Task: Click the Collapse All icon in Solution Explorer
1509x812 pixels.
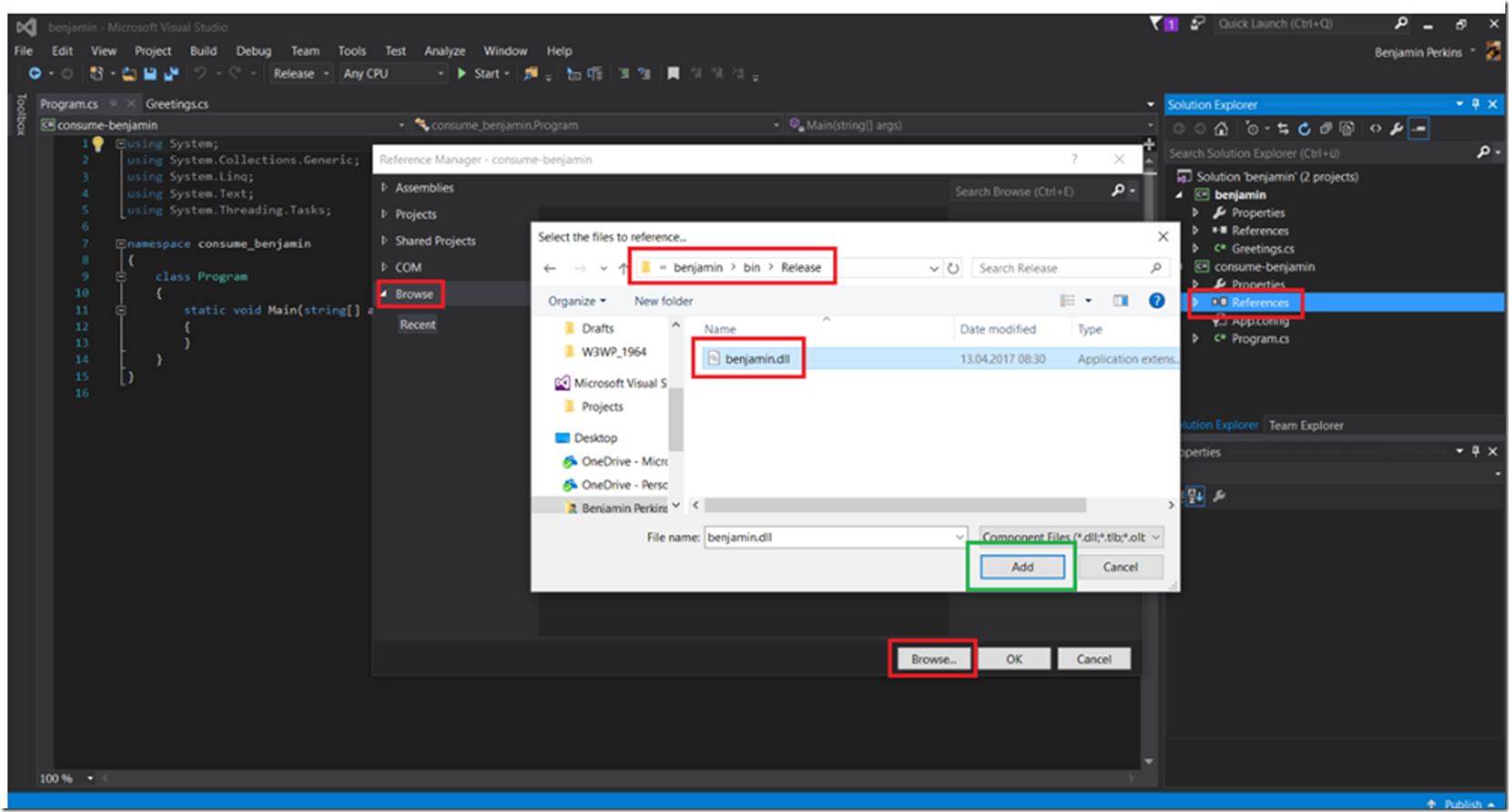Action: click(x=1326, y=129)
